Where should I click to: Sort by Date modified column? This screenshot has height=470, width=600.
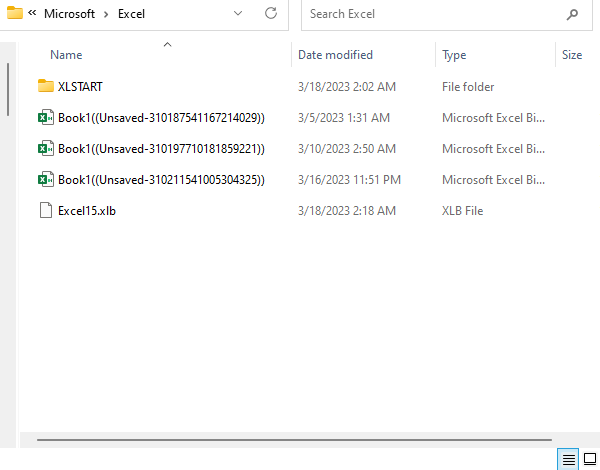[335, 55]
